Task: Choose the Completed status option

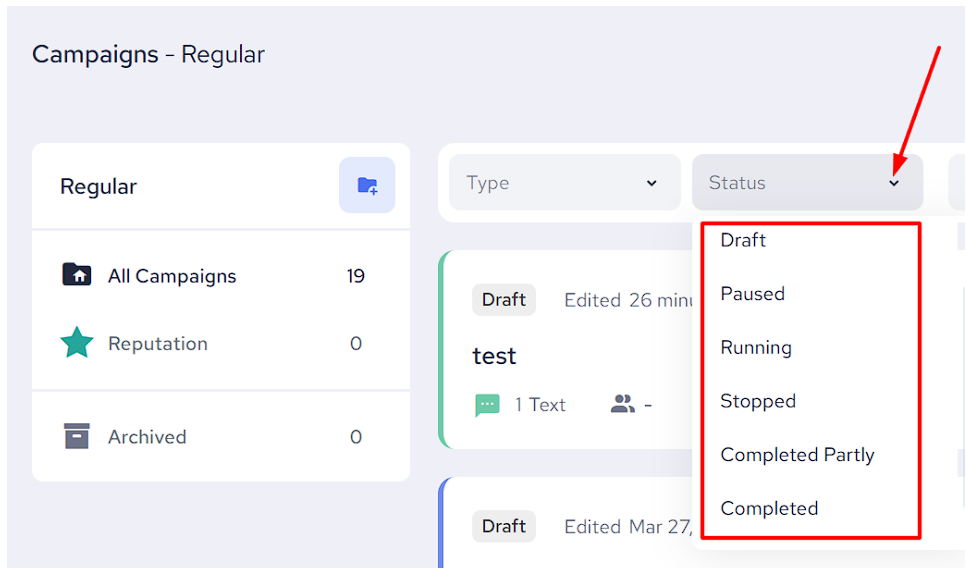Action: [x=769, y=508]
